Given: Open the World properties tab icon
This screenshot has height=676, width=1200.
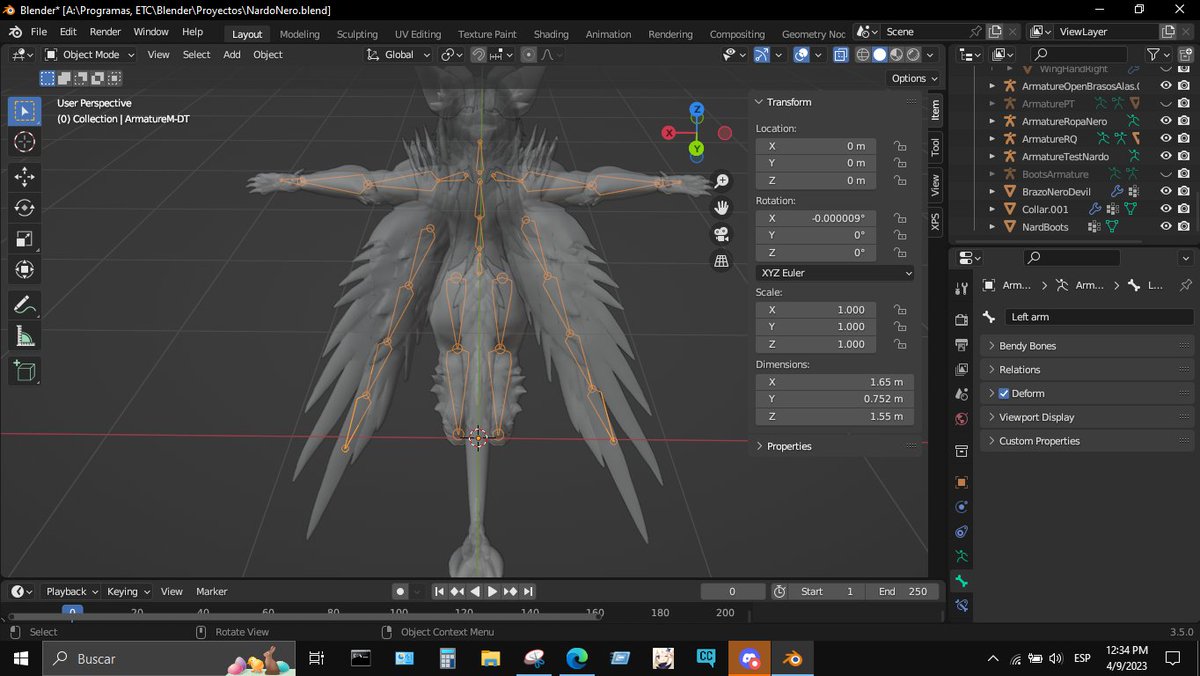Looking at the screenshot, I should click(x=962, y=420).
